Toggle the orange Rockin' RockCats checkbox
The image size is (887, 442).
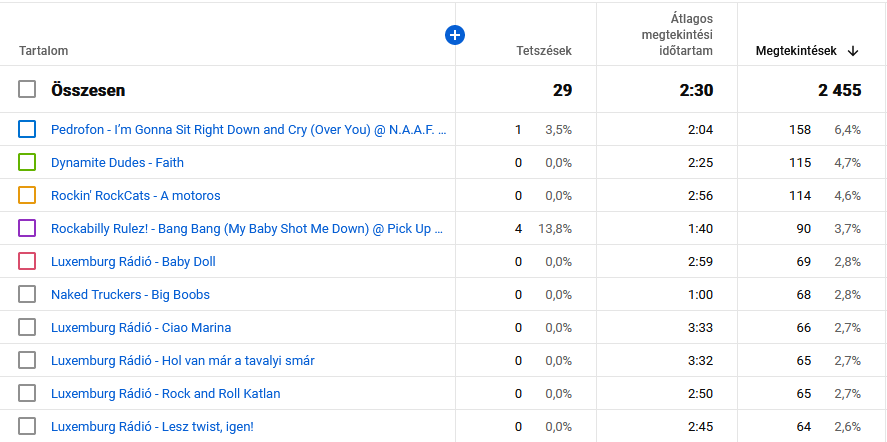(x=27, y=195)
